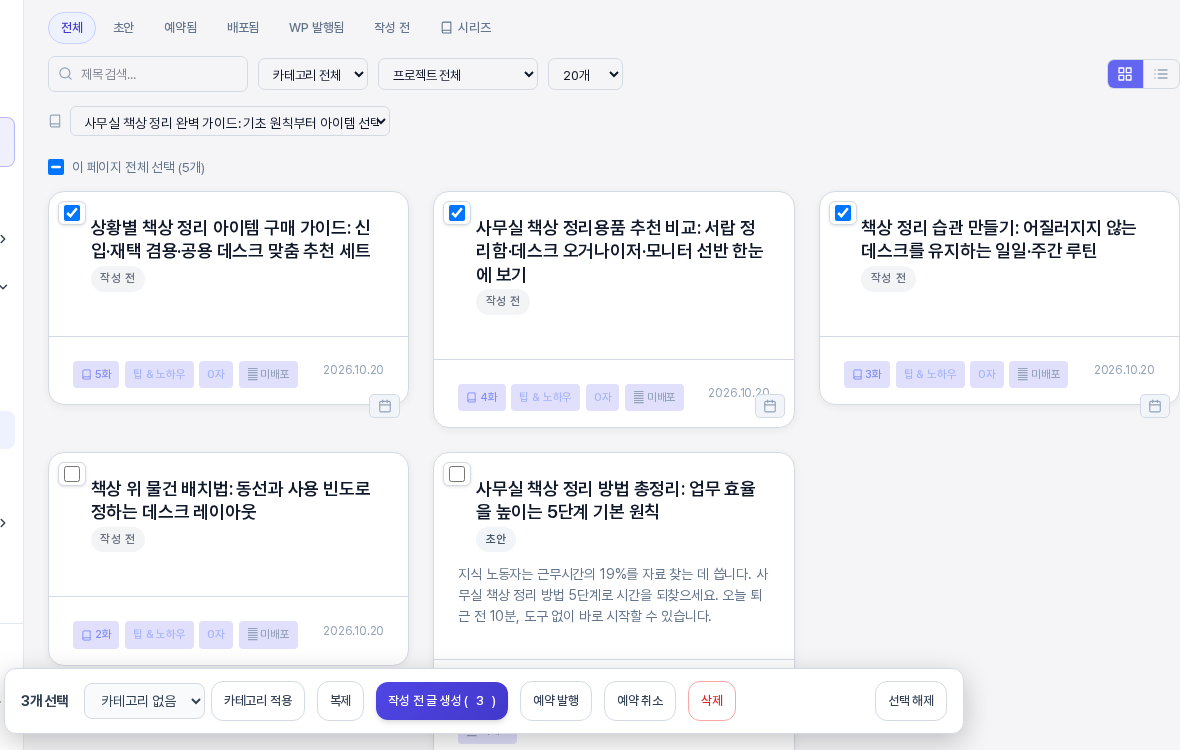1180x750 pixels.
Task: Click summary text starting 지식 노동자는
Action: coord(613,595)
